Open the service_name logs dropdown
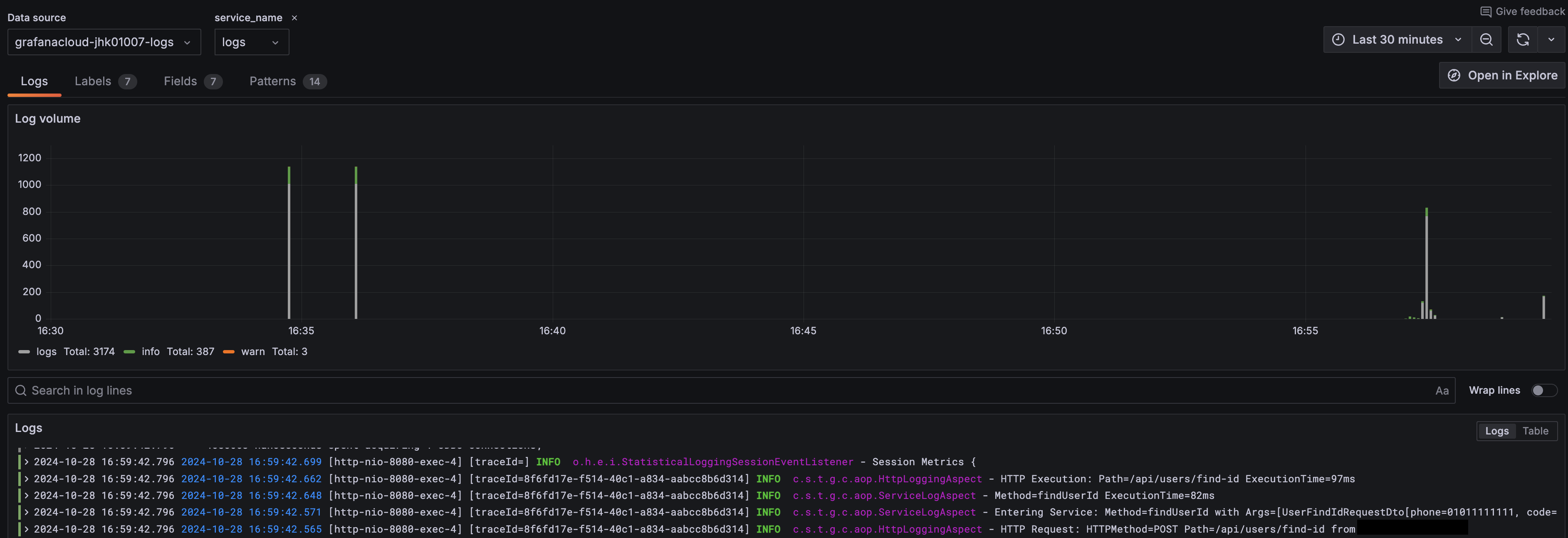1568x538 pixels. [251, 42]
